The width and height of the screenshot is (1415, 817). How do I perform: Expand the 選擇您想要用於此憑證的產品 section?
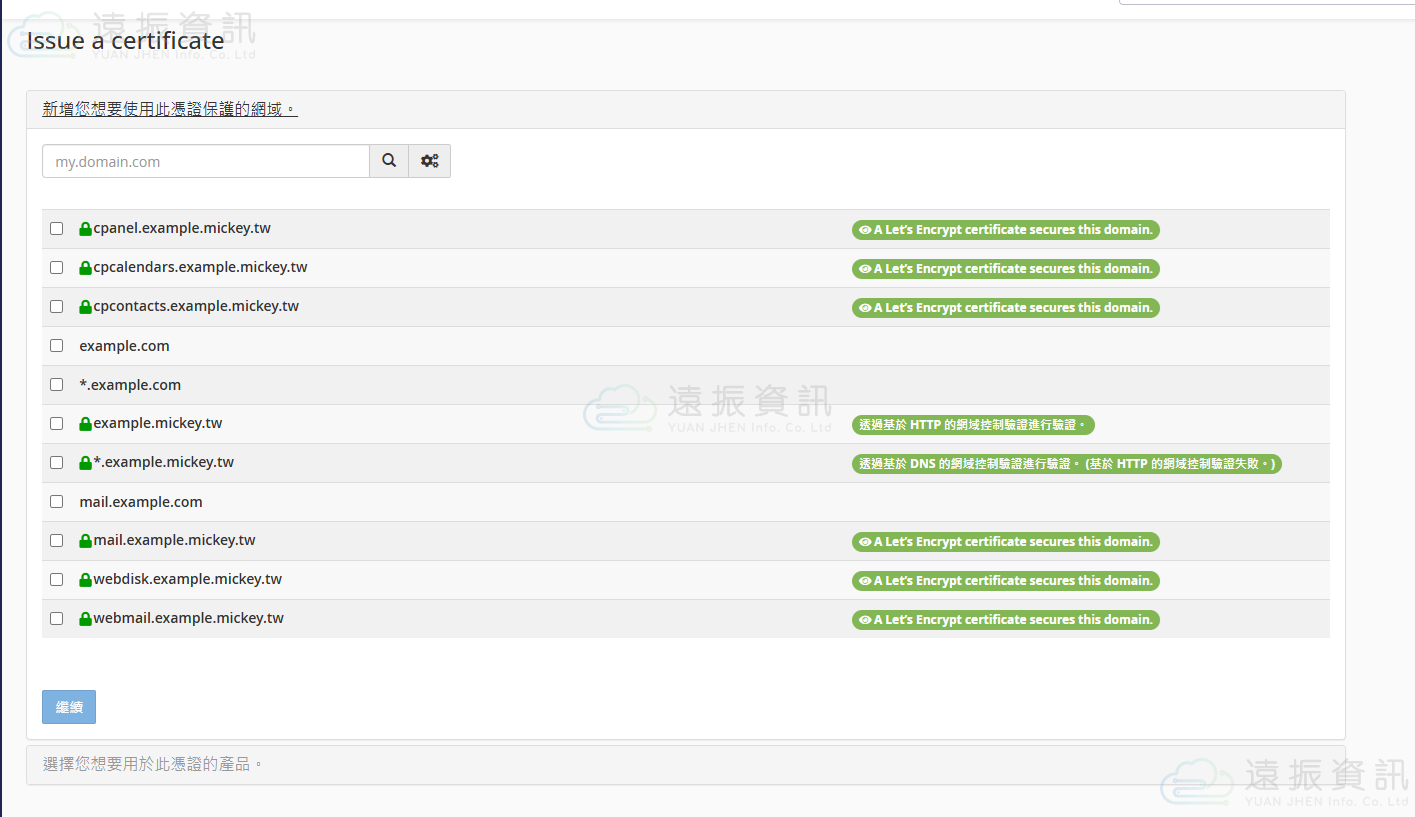[153, 765]
